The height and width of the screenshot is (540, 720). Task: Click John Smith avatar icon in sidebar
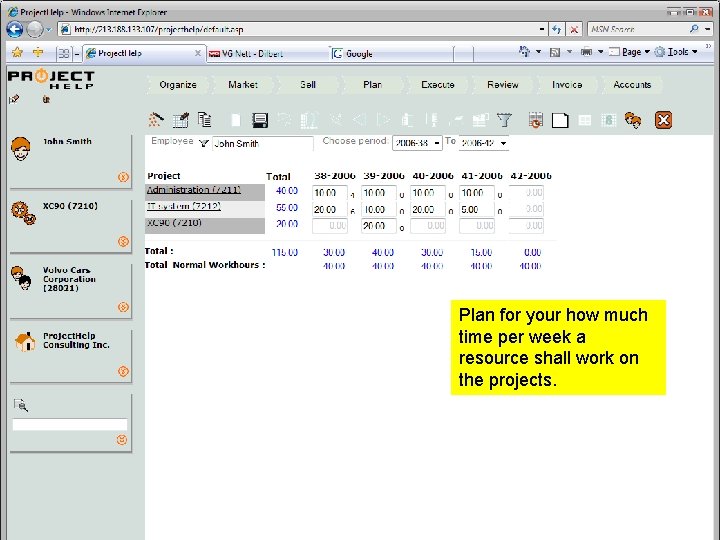[21, 148]
